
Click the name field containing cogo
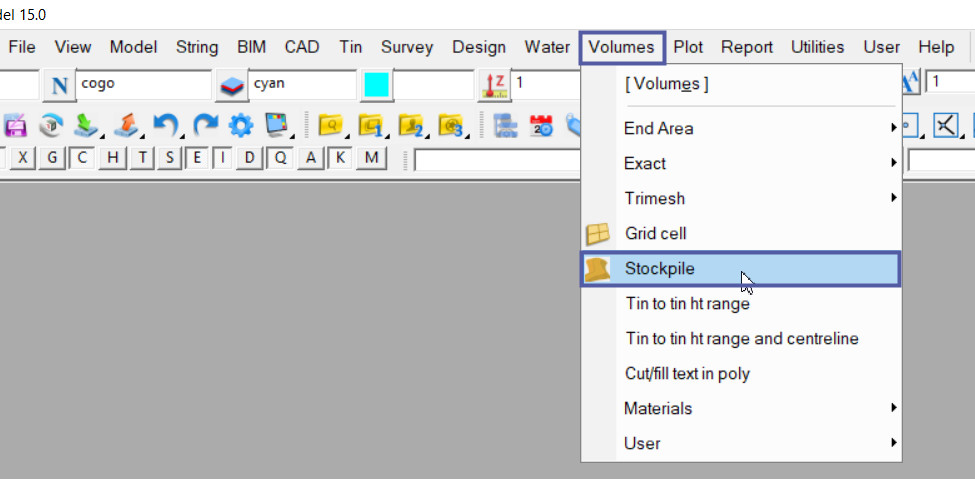(x=144, y=85)
